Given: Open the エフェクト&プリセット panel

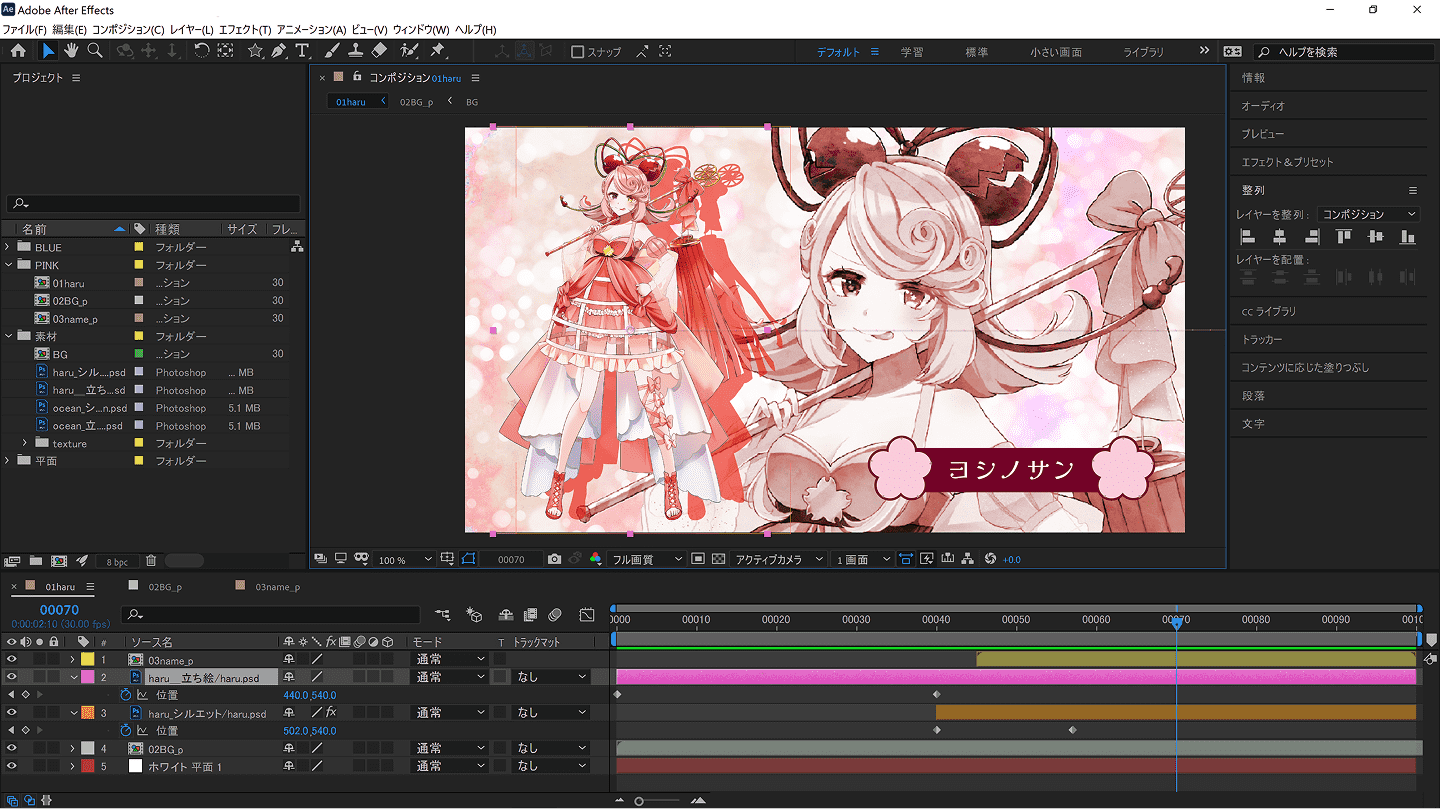Looking at the screenshot, I should pyautogui.click(x=1287, y=162).
